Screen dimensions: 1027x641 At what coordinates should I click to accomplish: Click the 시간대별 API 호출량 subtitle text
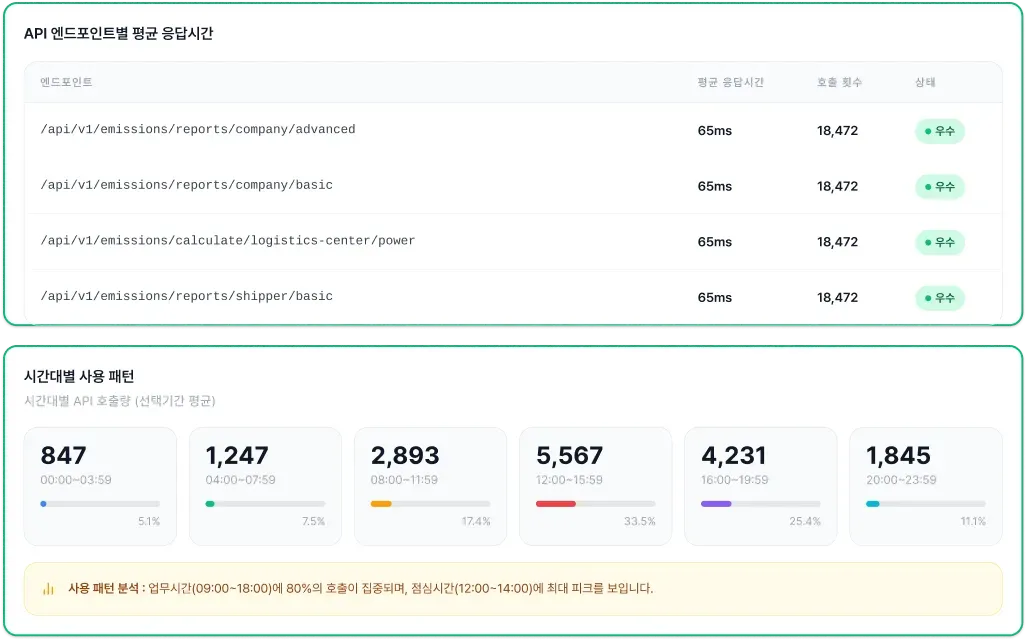120,401
